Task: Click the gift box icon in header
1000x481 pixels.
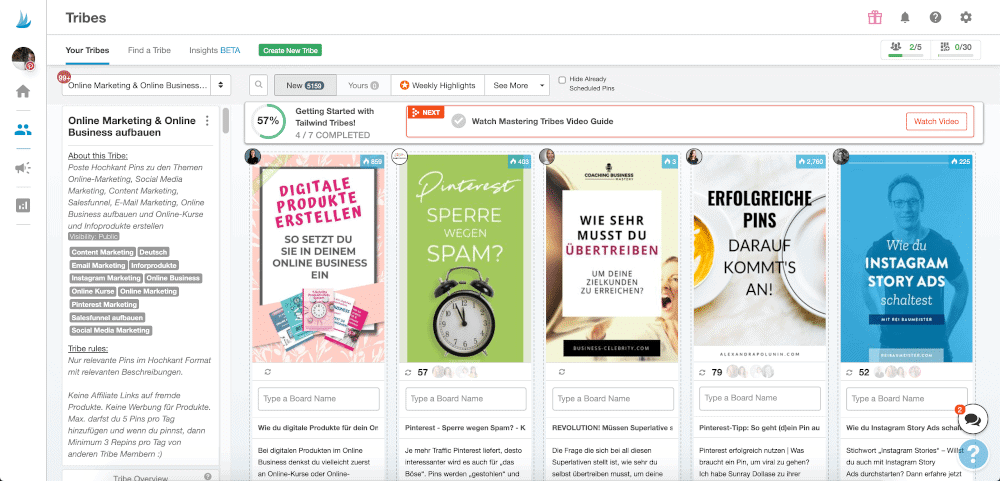Action: click(x=875, y=17)
